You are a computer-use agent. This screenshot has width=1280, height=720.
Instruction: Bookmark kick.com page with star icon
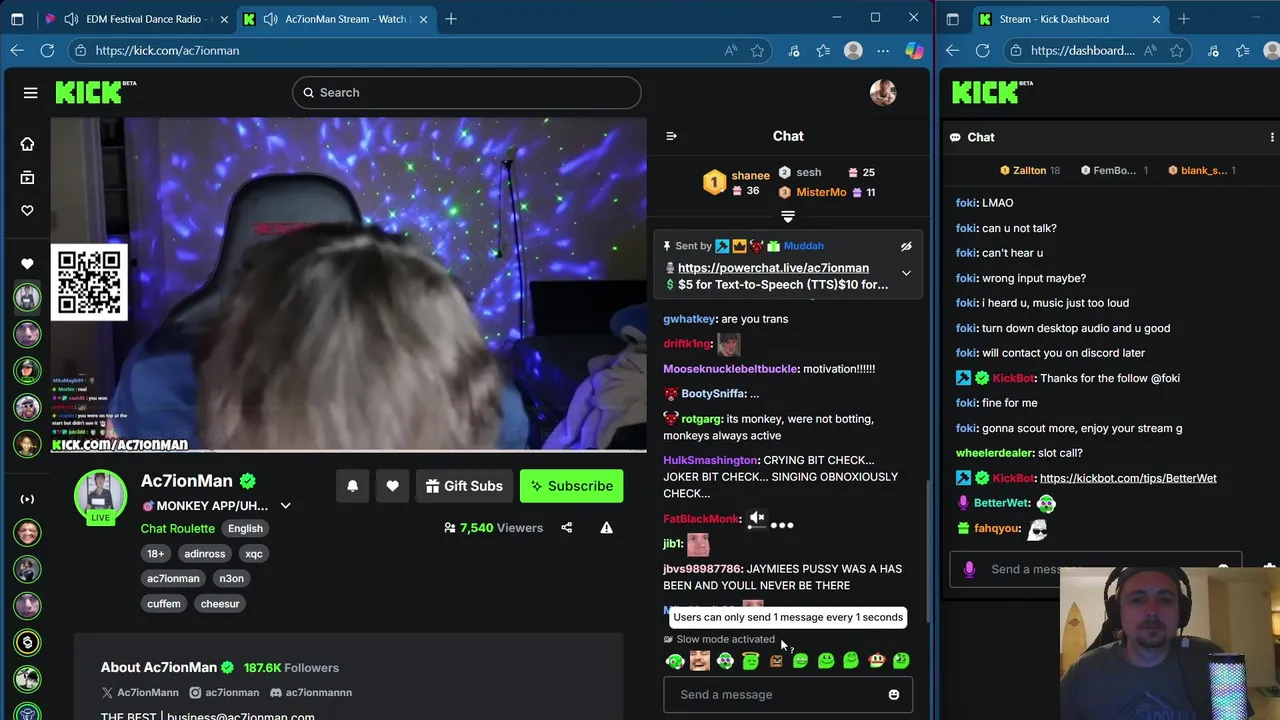coord(757,50)
